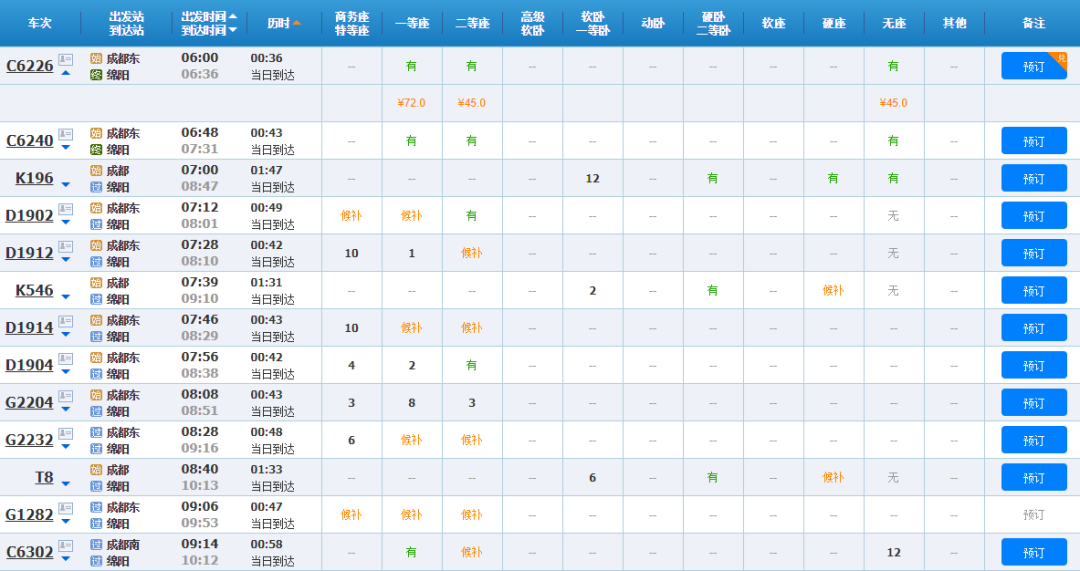The height and width of the screenshot is (571, 1080).
Task: Open train number link D1914
Action: click(30, 328)
